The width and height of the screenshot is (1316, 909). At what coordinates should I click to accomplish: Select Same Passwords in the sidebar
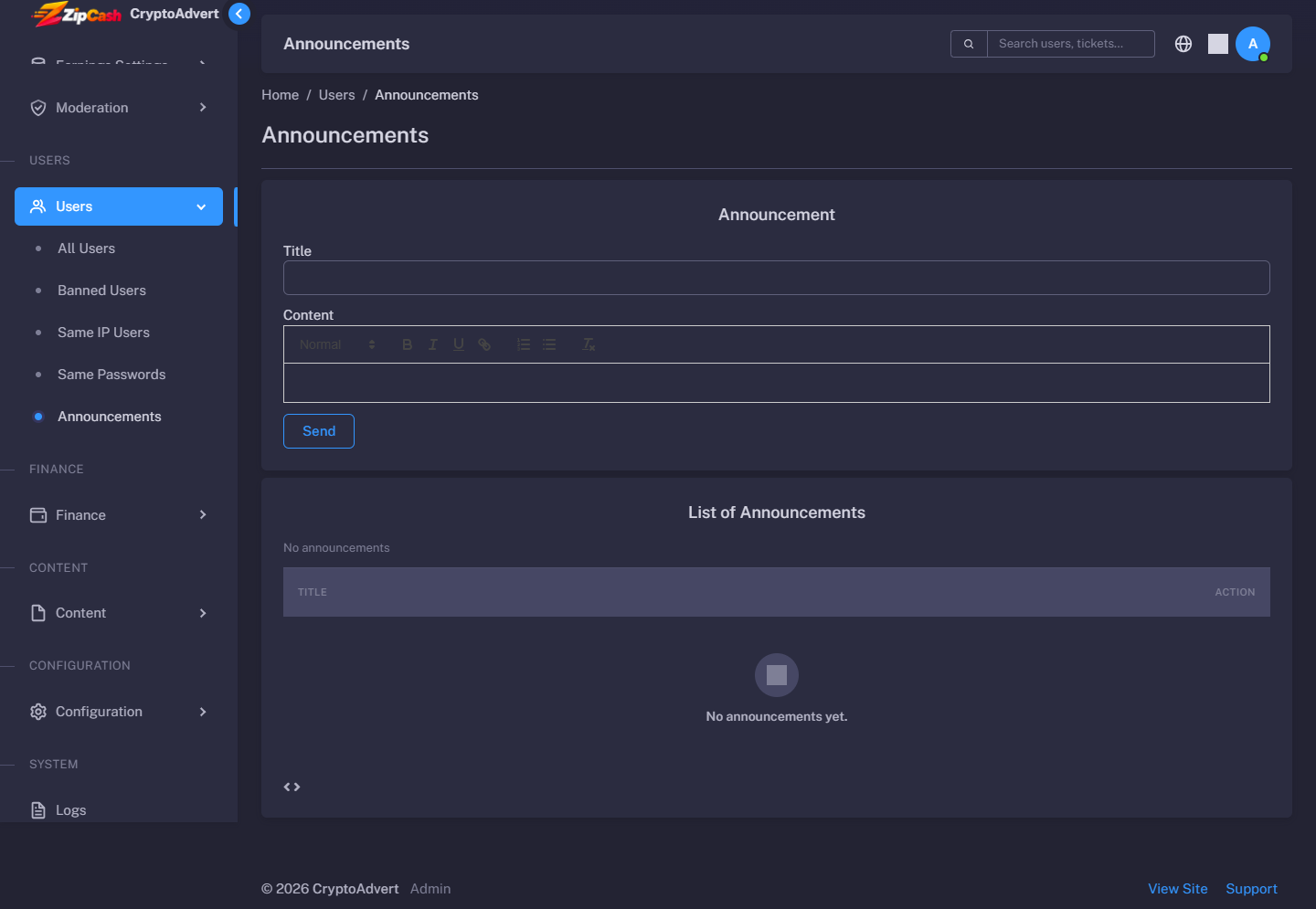point(111,375)
